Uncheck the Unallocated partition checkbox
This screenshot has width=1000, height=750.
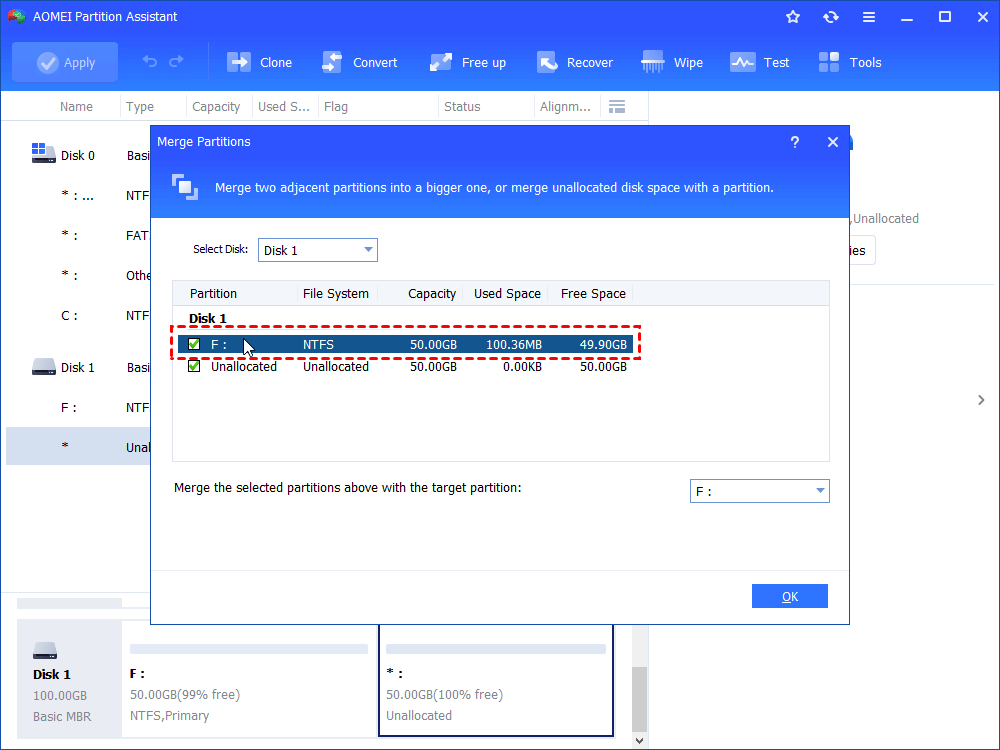[x=194, y=367]
